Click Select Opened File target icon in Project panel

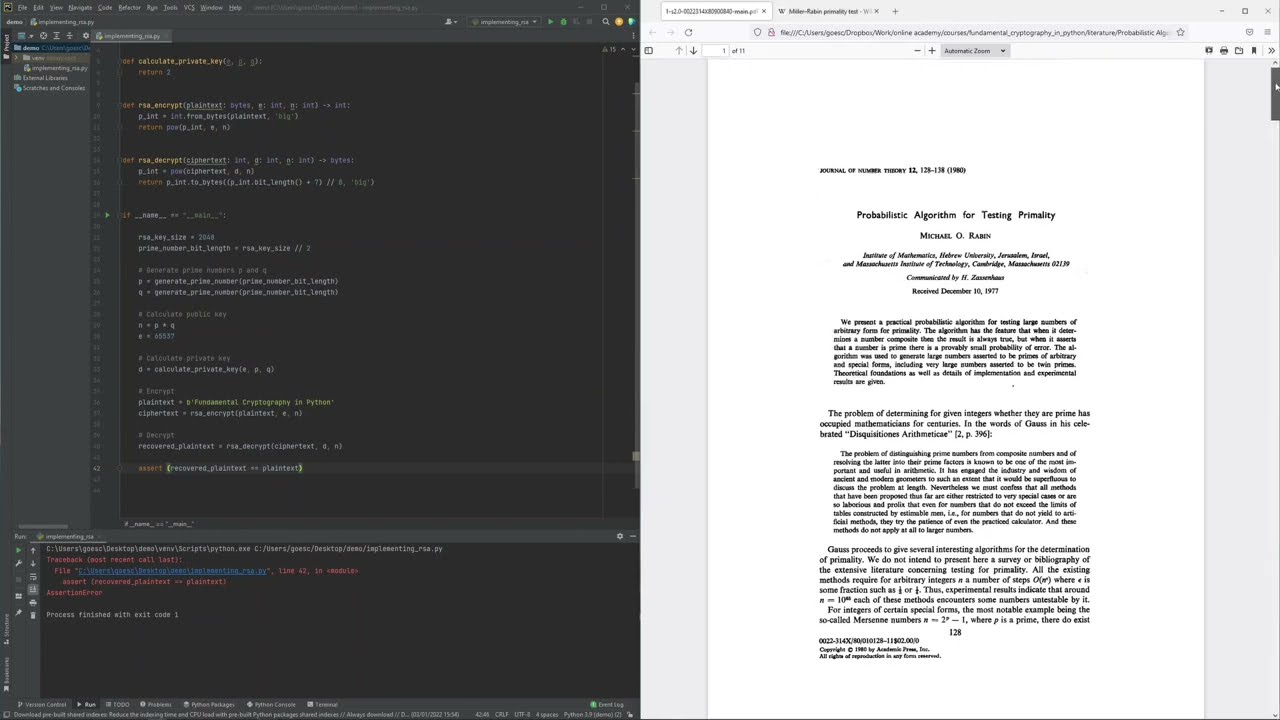43,36
